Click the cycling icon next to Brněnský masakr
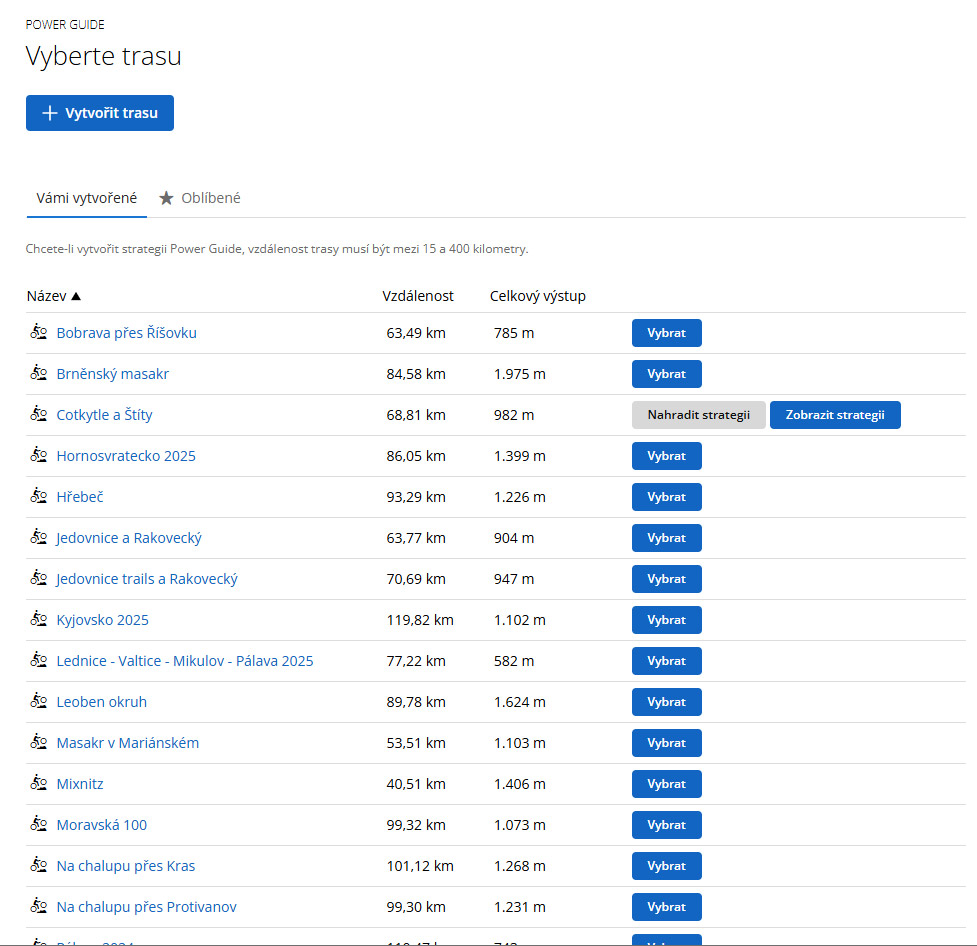 tap(39, 373)
